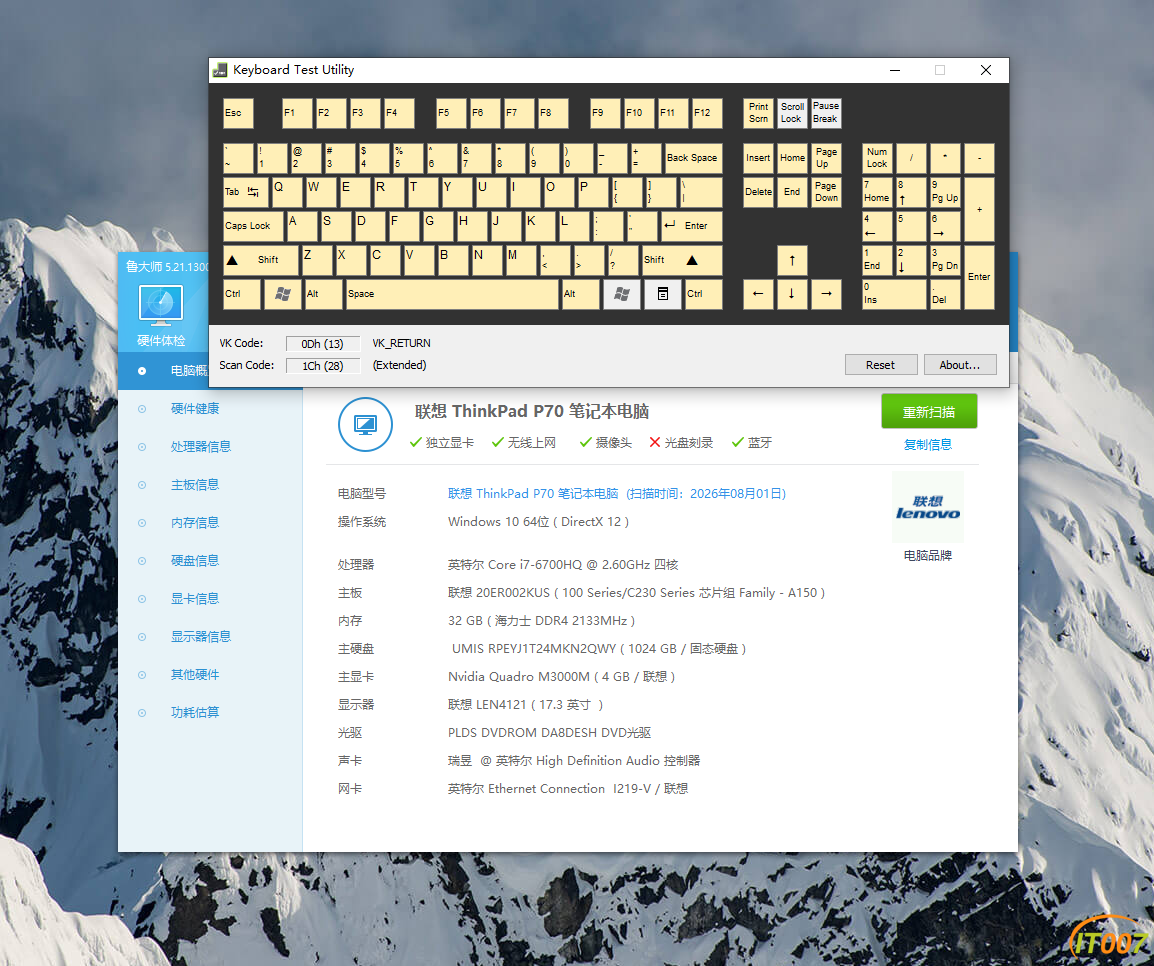Screen dimensions: 1154x966
Task: Click the F5 key
Action: [450, 113]
